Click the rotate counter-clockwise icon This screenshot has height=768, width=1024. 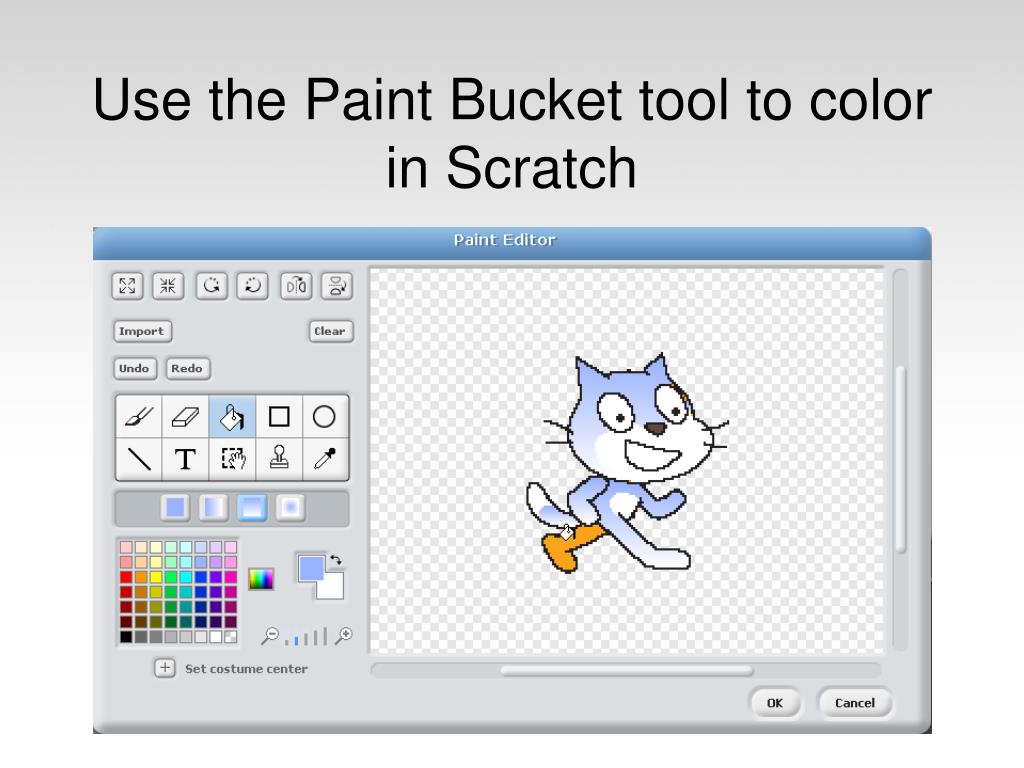(x=252, y=285)
